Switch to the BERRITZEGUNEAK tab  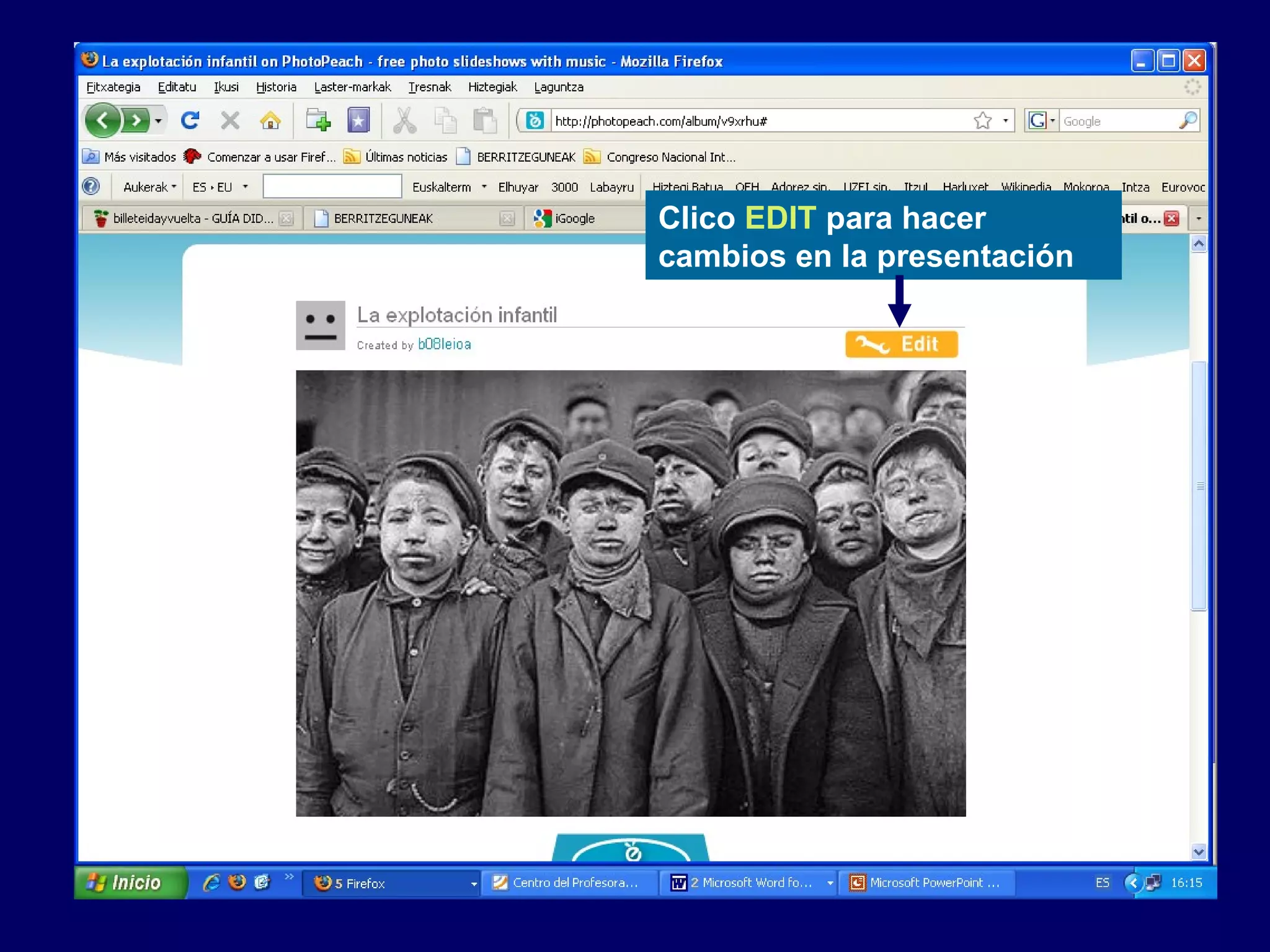413,218
